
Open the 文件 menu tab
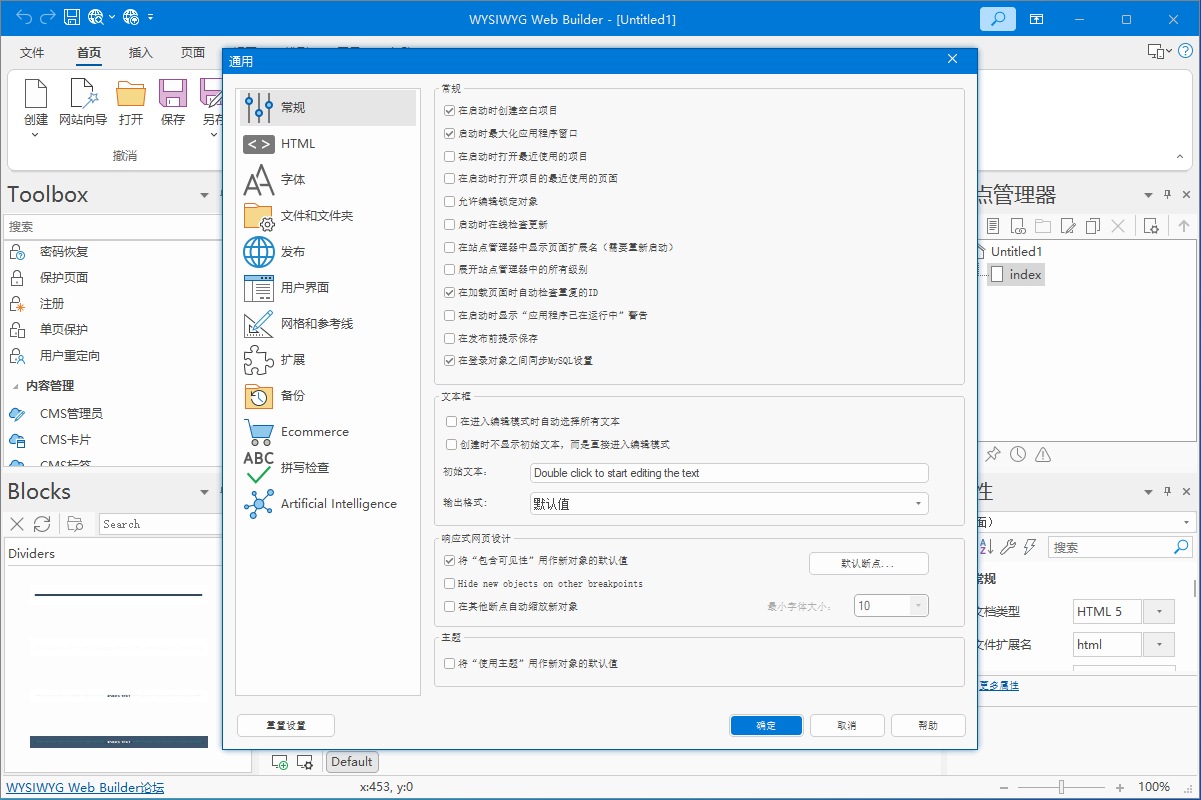pos(32,53)
